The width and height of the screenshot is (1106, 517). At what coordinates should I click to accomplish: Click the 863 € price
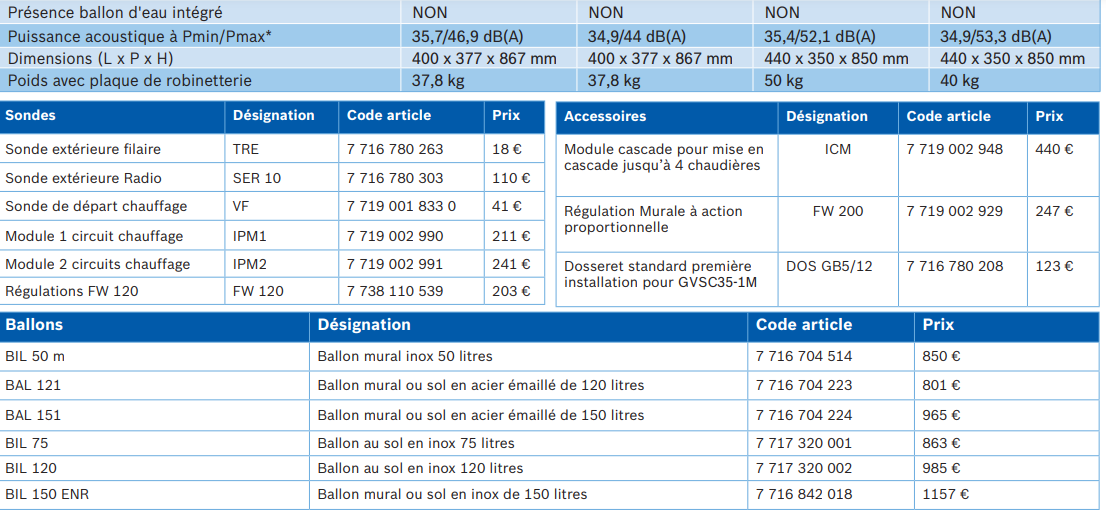pos(941,444)
